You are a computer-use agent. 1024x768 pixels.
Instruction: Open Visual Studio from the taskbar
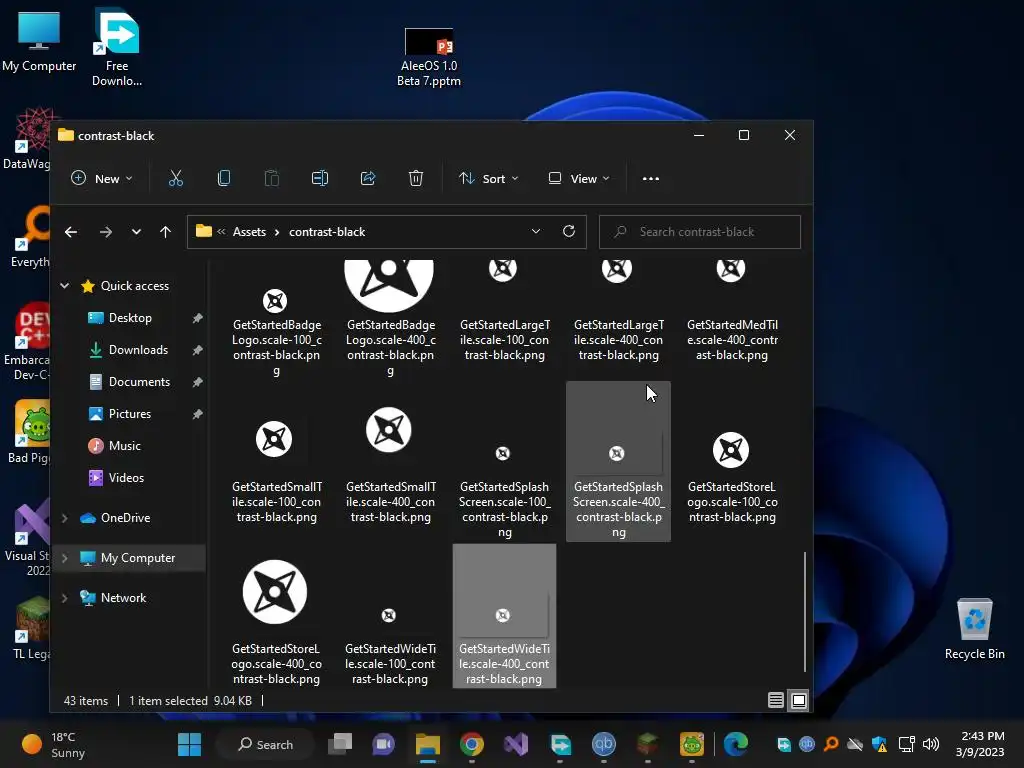[516, 744]
